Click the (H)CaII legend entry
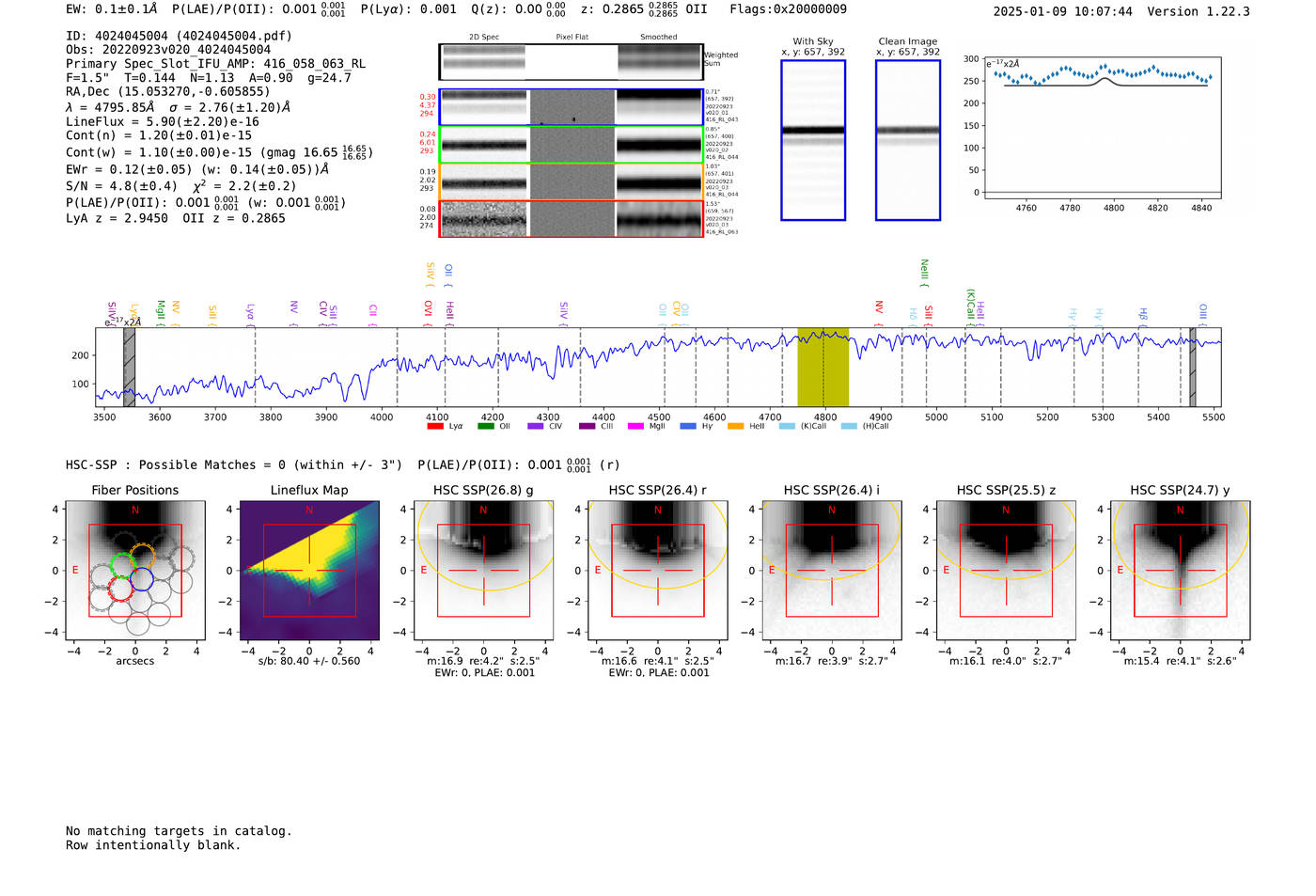The image size is (1316, 896). coord(865,426)
